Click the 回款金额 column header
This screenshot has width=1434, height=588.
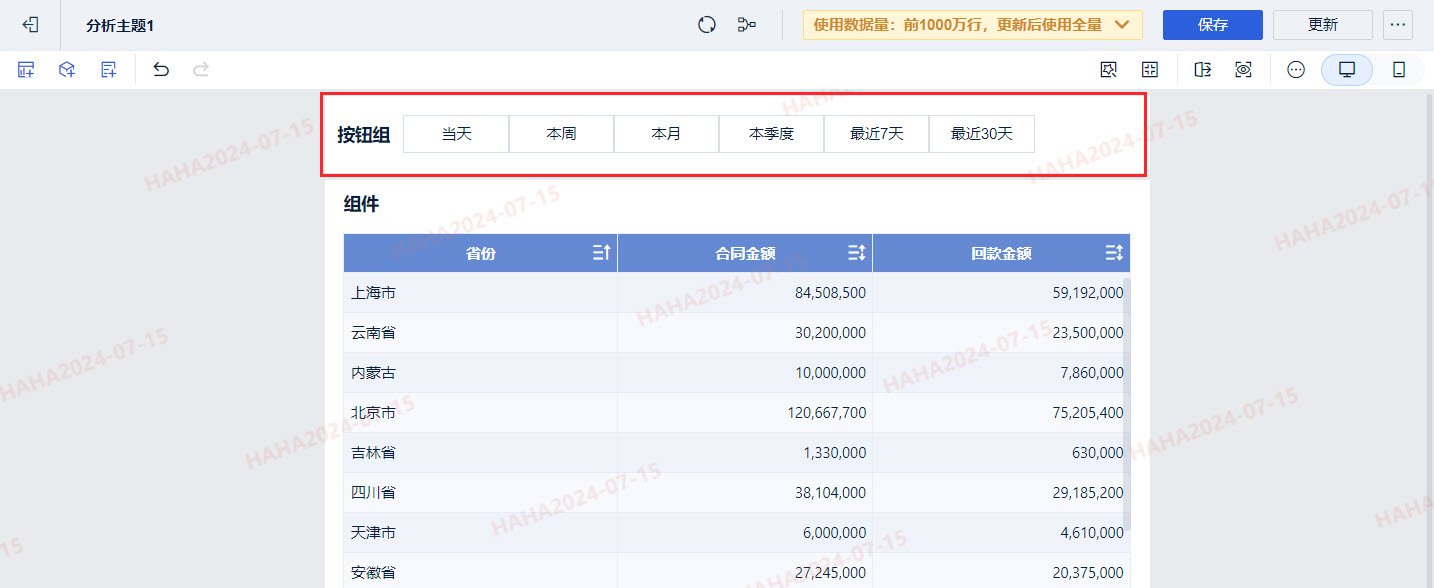pos(1001,253)
